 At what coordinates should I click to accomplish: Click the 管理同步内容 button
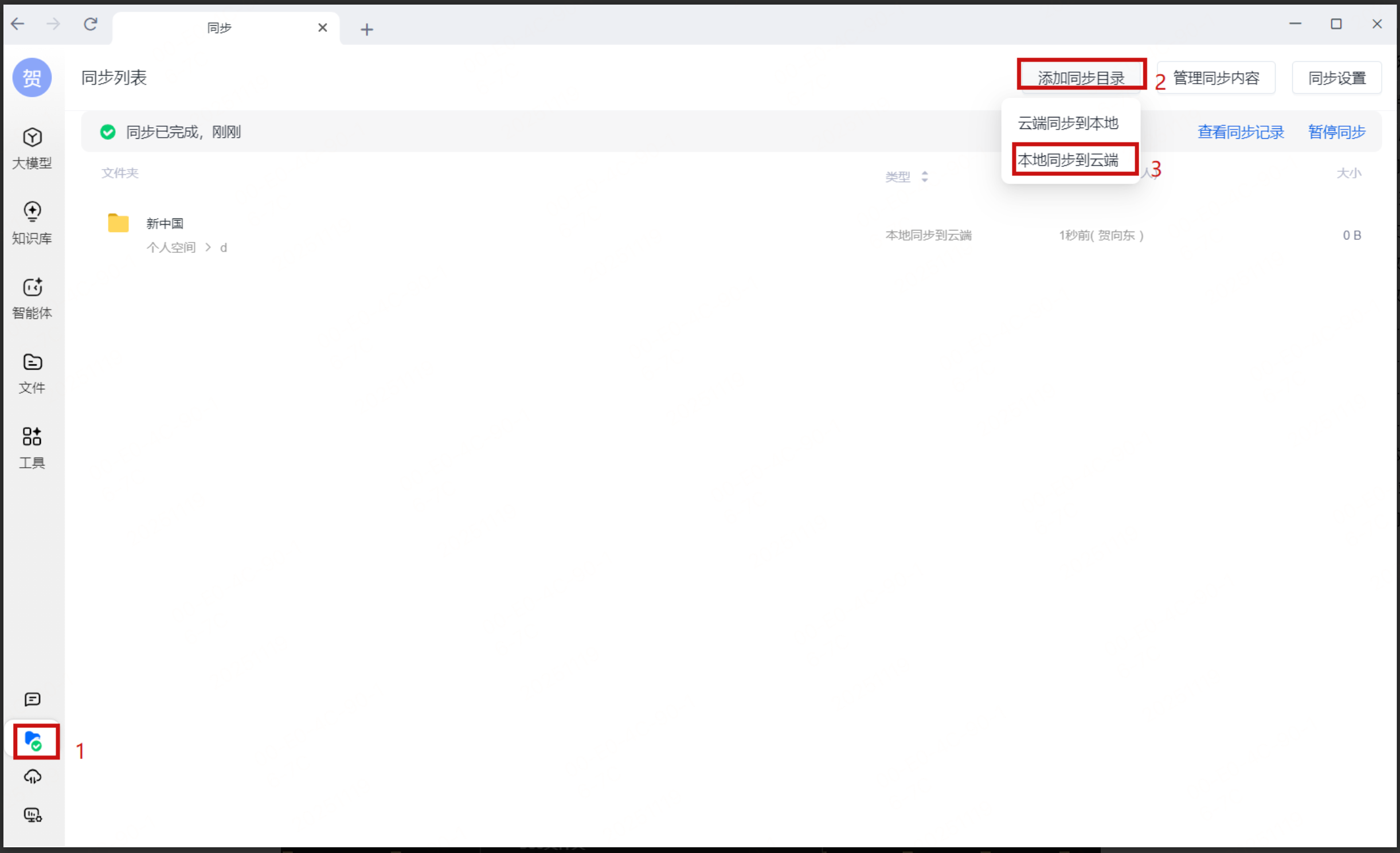coord(1215,77)
